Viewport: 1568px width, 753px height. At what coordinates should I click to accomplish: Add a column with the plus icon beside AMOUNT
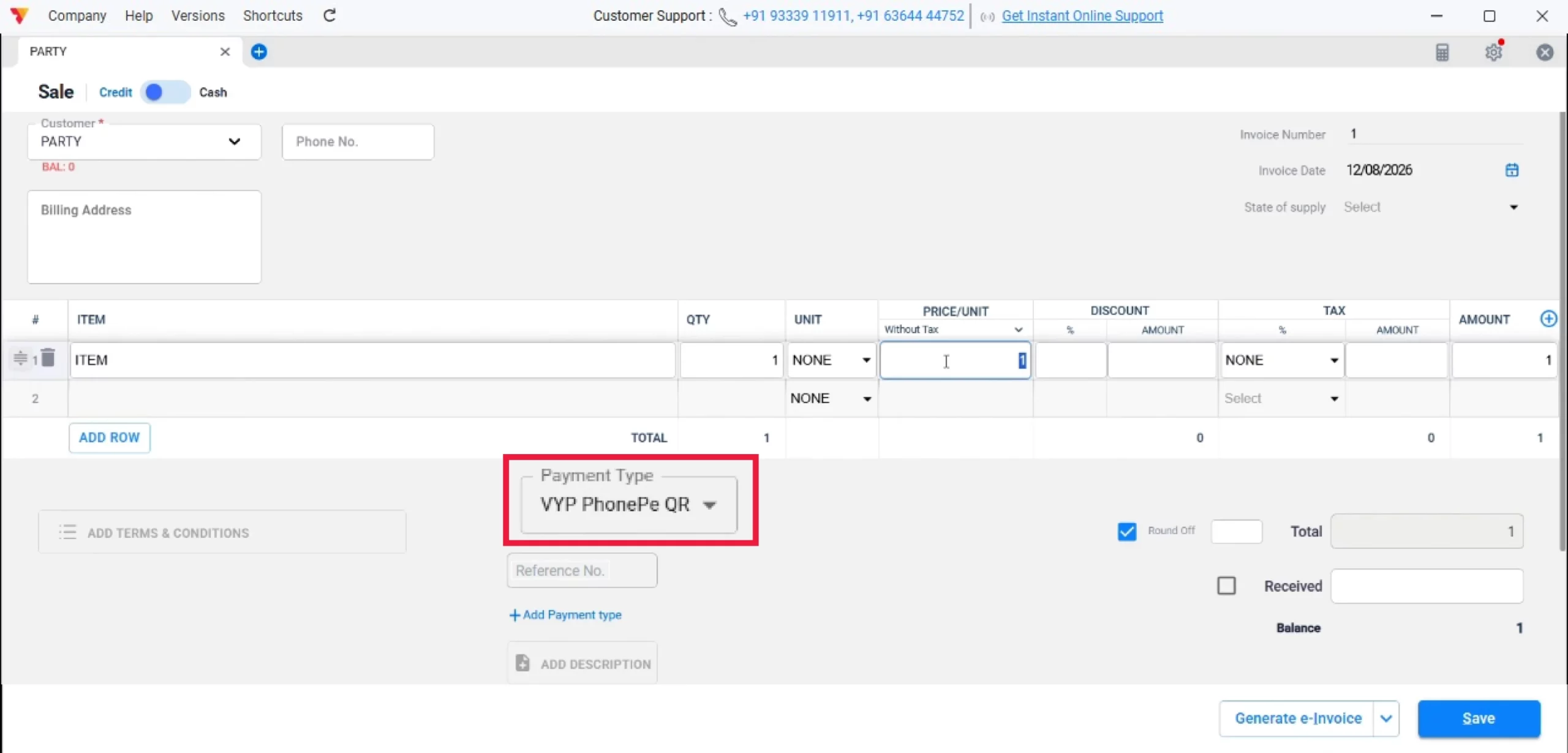[x=1548, y=319]
